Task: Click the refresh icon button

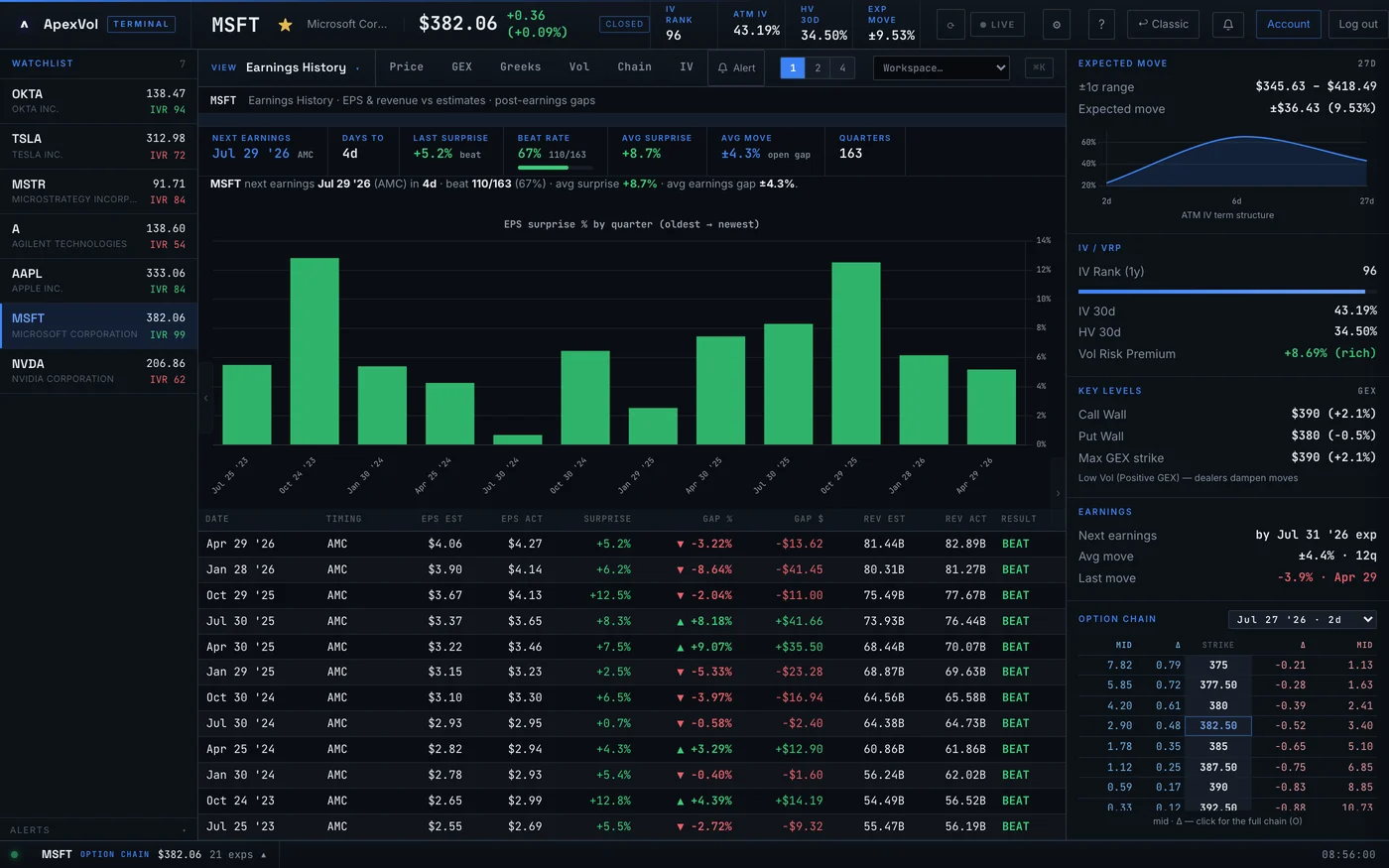Action: (950, 24)
